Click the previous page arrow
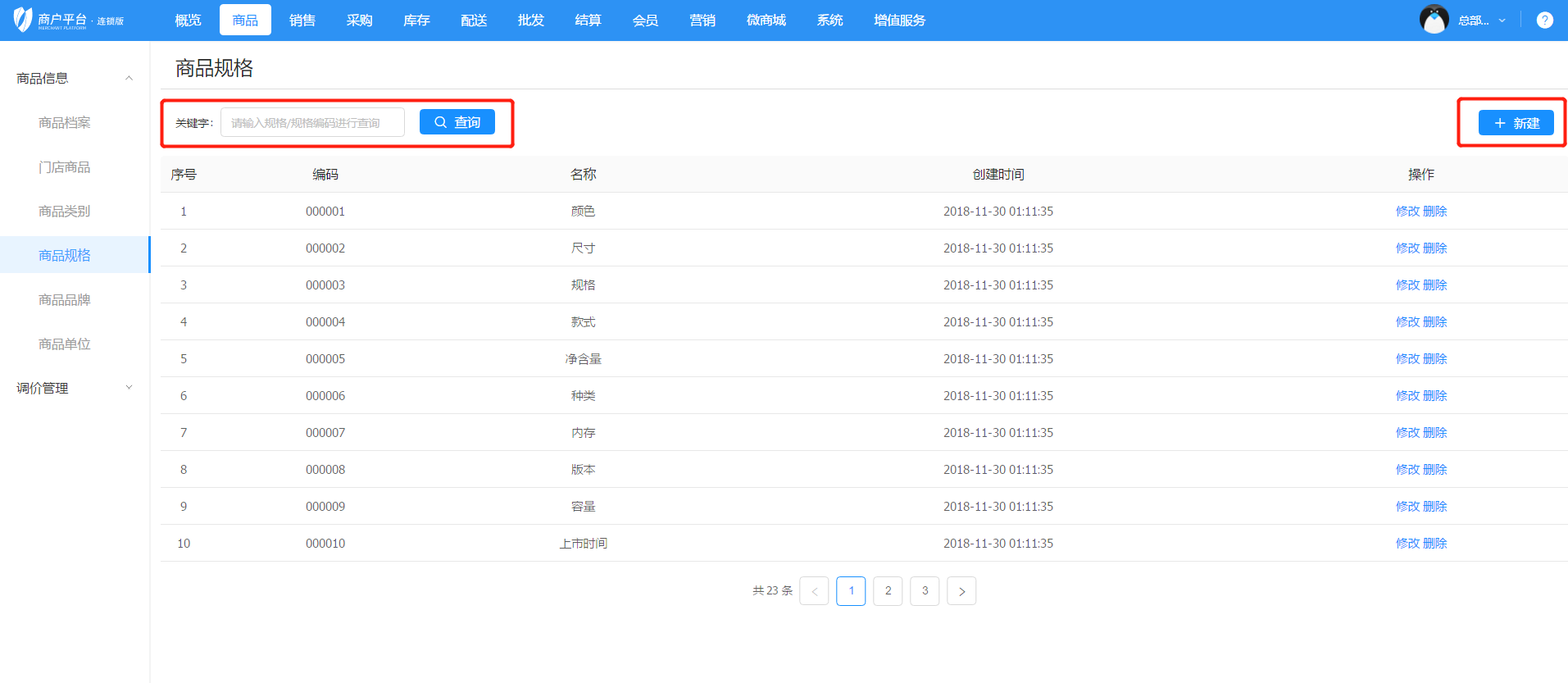This screenshot has height=683, width=1568. 814,591
